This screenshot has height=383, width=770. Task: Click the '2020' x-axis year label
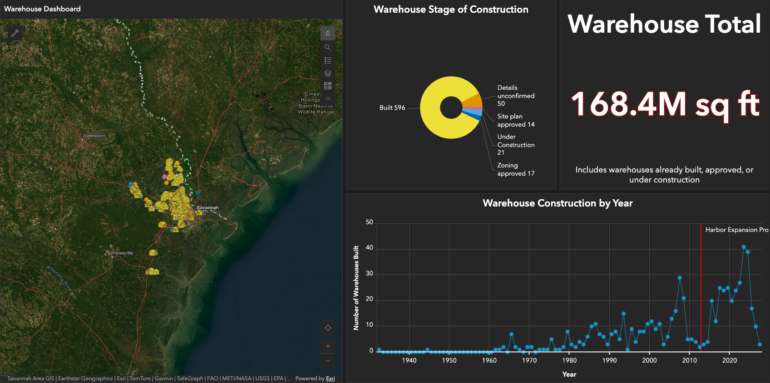[x=729, y=360]
